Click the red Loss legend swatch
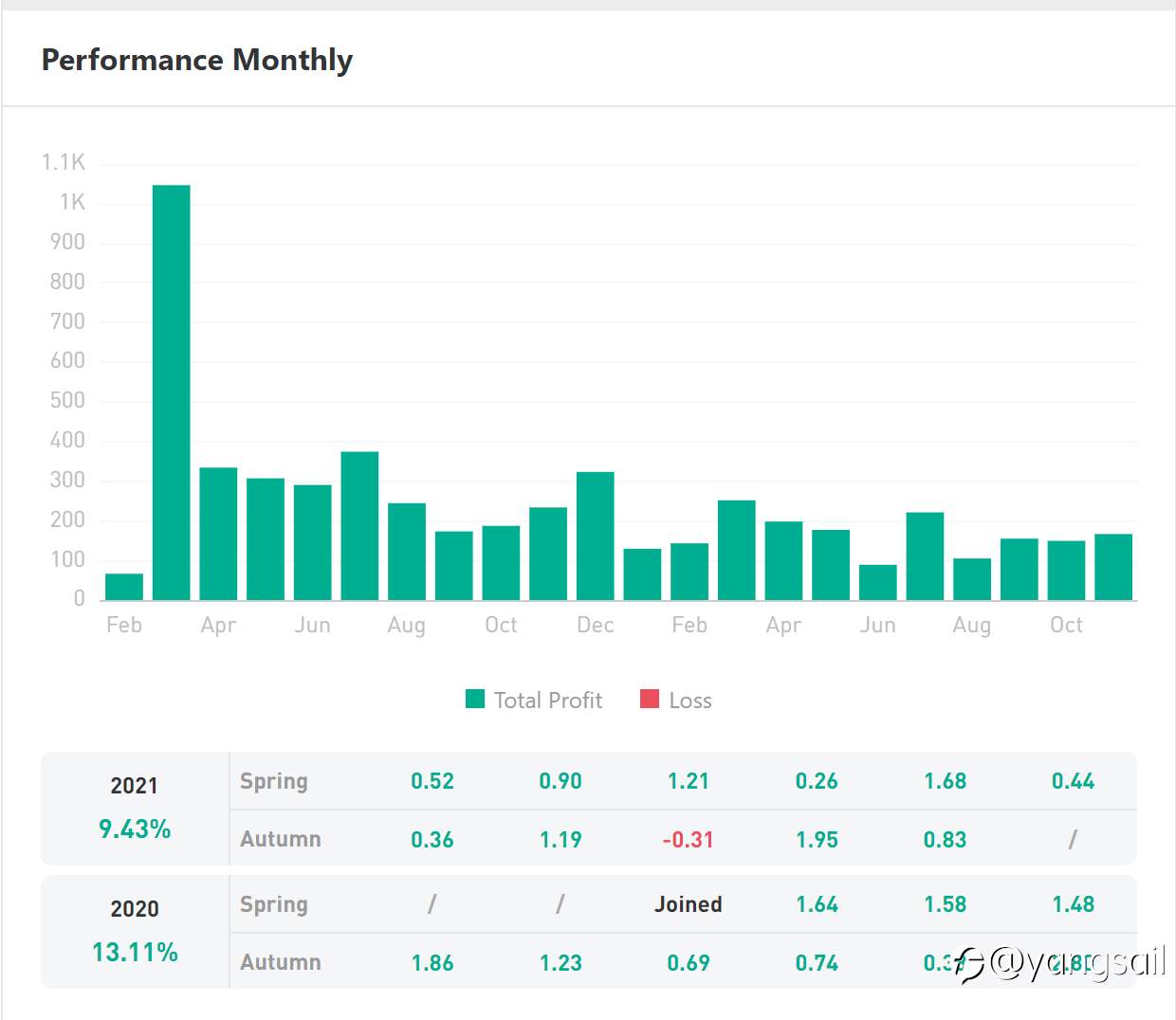 (650, 700)
